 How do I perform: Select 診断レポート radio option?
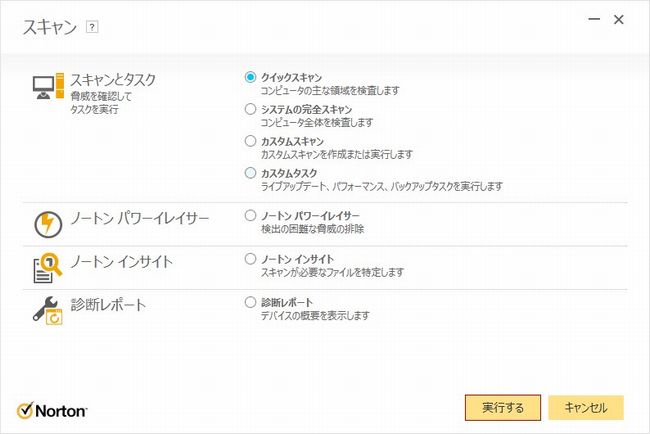click(250, 301)
